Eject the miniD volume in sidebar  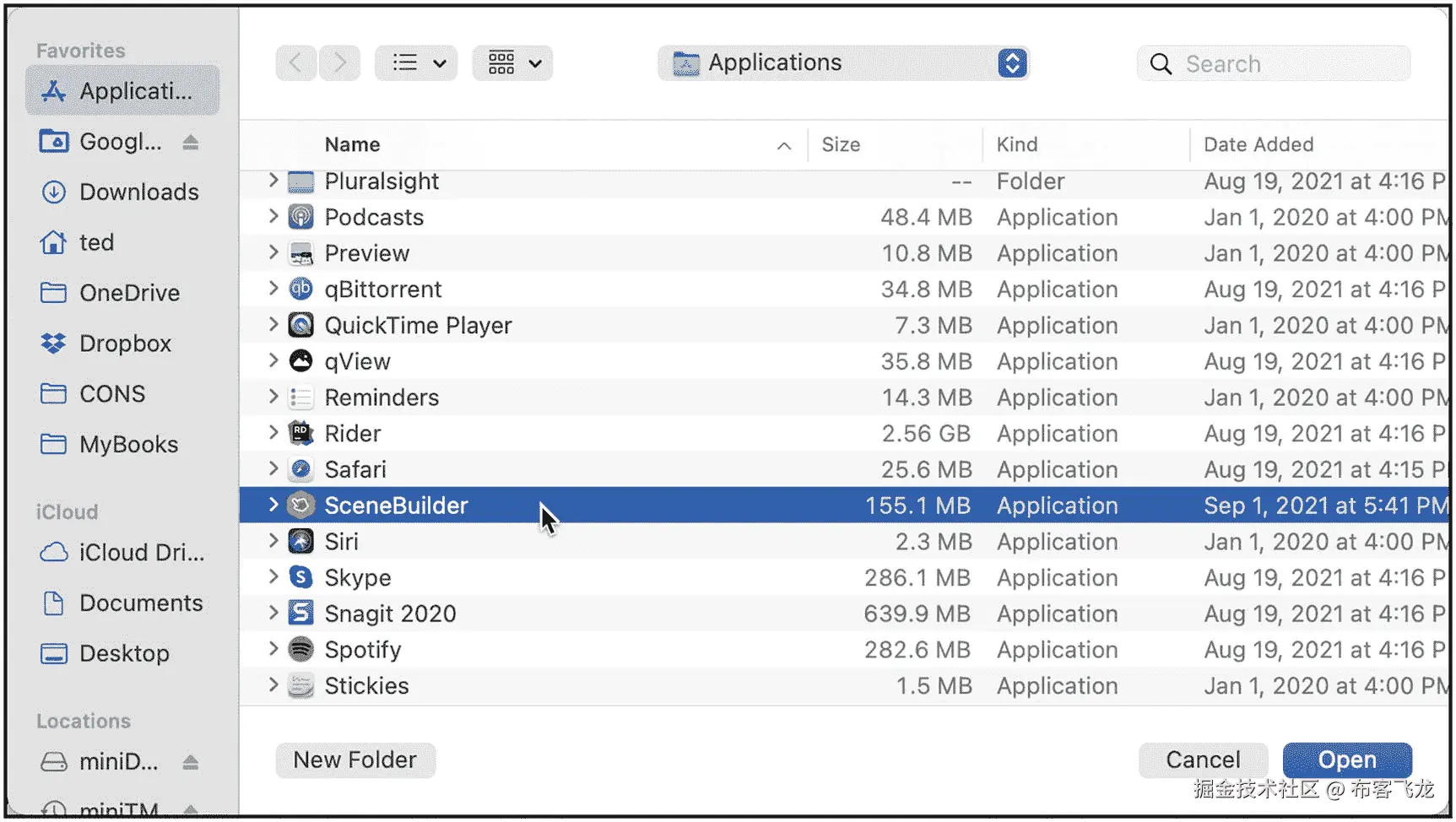(191, 762)
